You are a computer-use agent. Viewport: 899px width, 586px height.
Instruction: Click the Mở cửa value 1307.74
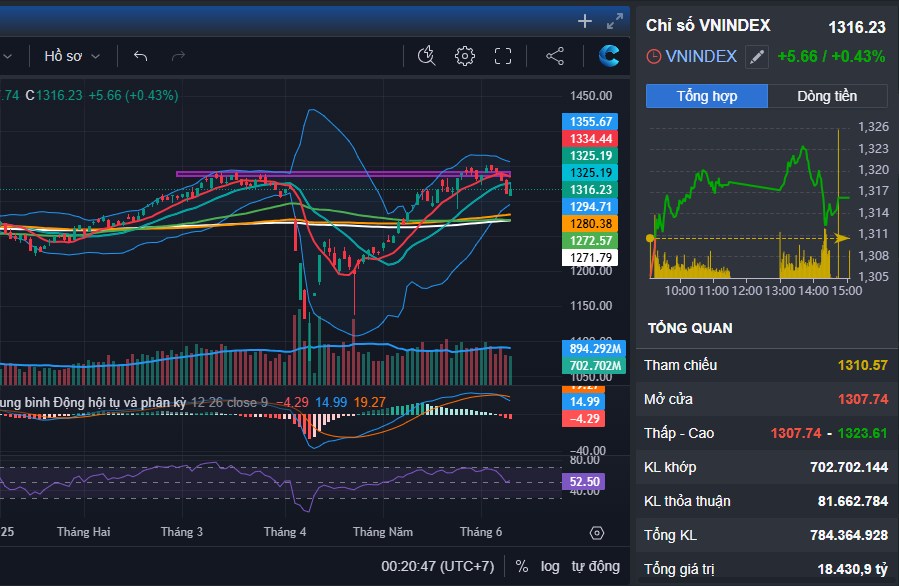click(x=862, y=399)
